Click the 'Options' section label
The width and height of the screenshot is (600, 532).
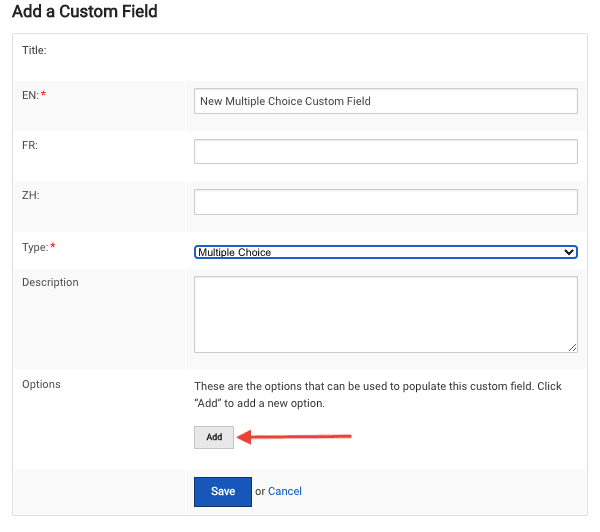(41, 384)
